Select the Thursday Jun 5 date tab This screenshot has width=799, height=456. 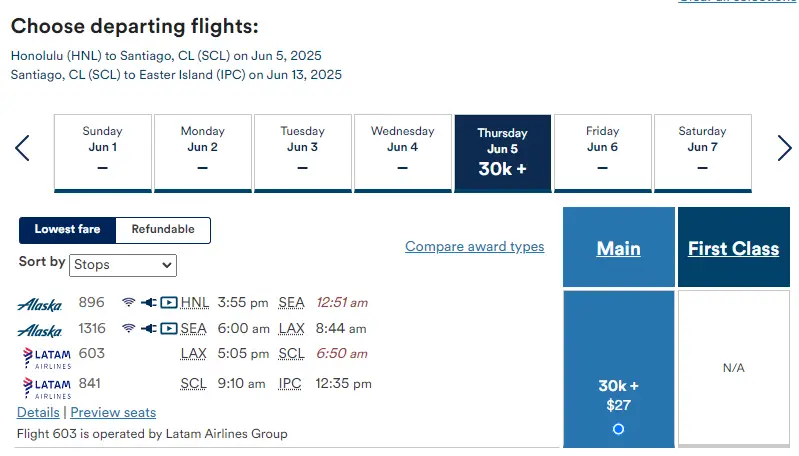[502, 152]
